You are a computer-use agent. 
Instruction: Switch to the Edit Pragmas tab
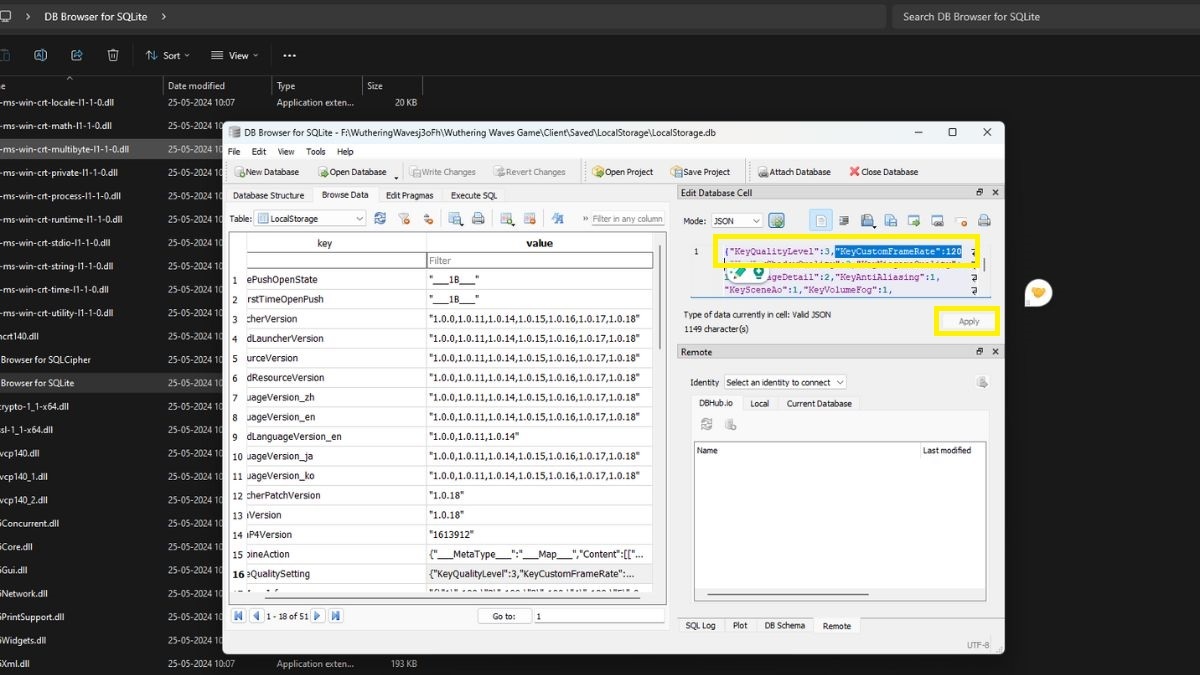[x=409, y=195]
